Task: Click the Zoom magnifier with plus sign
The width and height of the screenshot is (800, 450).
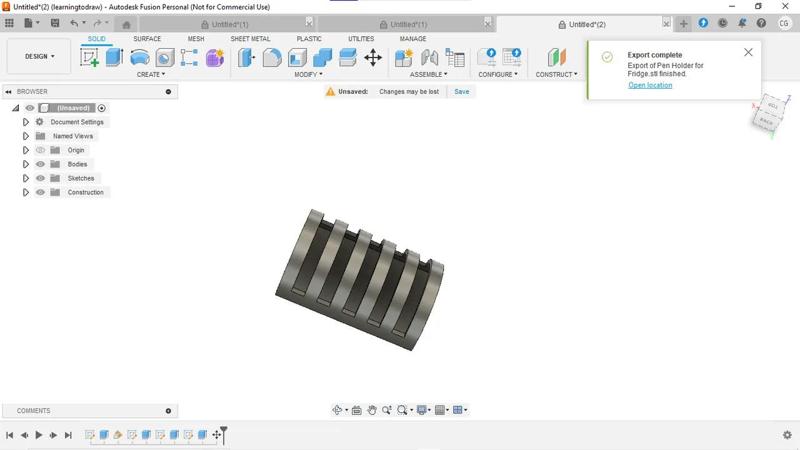Action: [387, 410]
